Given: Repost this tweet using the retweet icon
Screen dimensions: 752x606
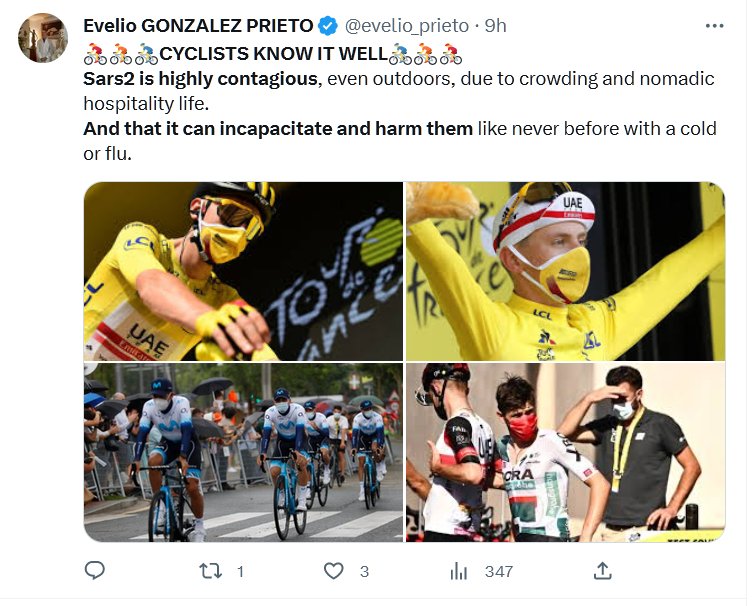Looking at the screenshot, I should pyautogui.click(x=210, y=571).
